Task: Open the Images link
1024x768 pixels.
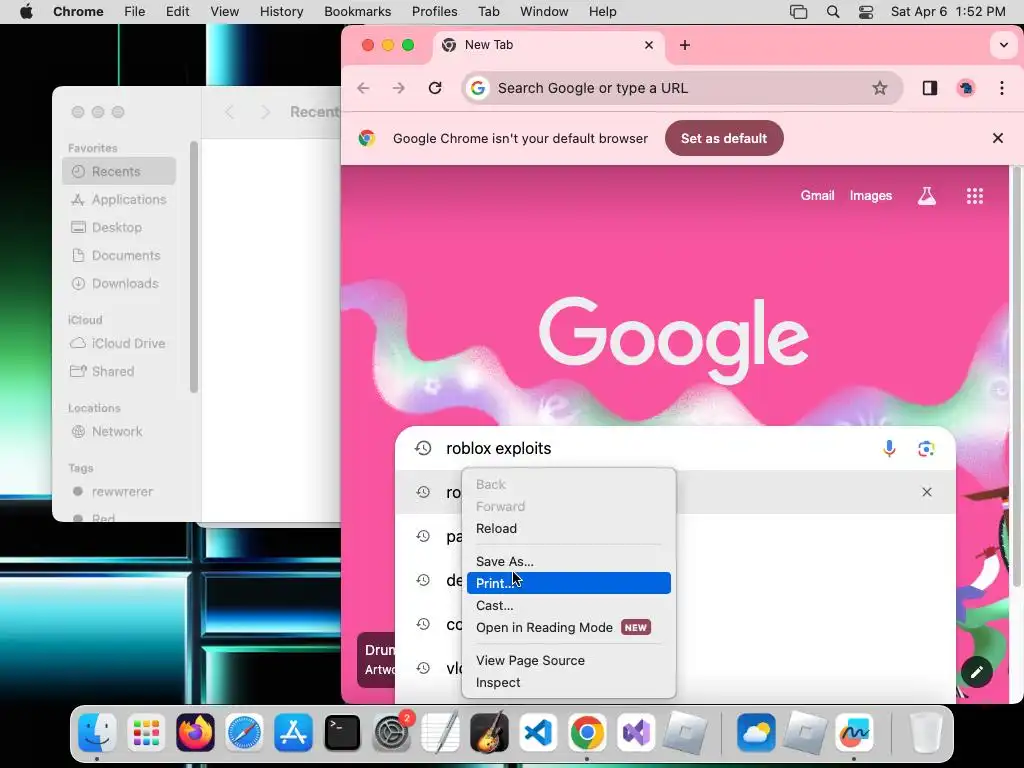Action: pyautogui.click(x=871, y=195)
